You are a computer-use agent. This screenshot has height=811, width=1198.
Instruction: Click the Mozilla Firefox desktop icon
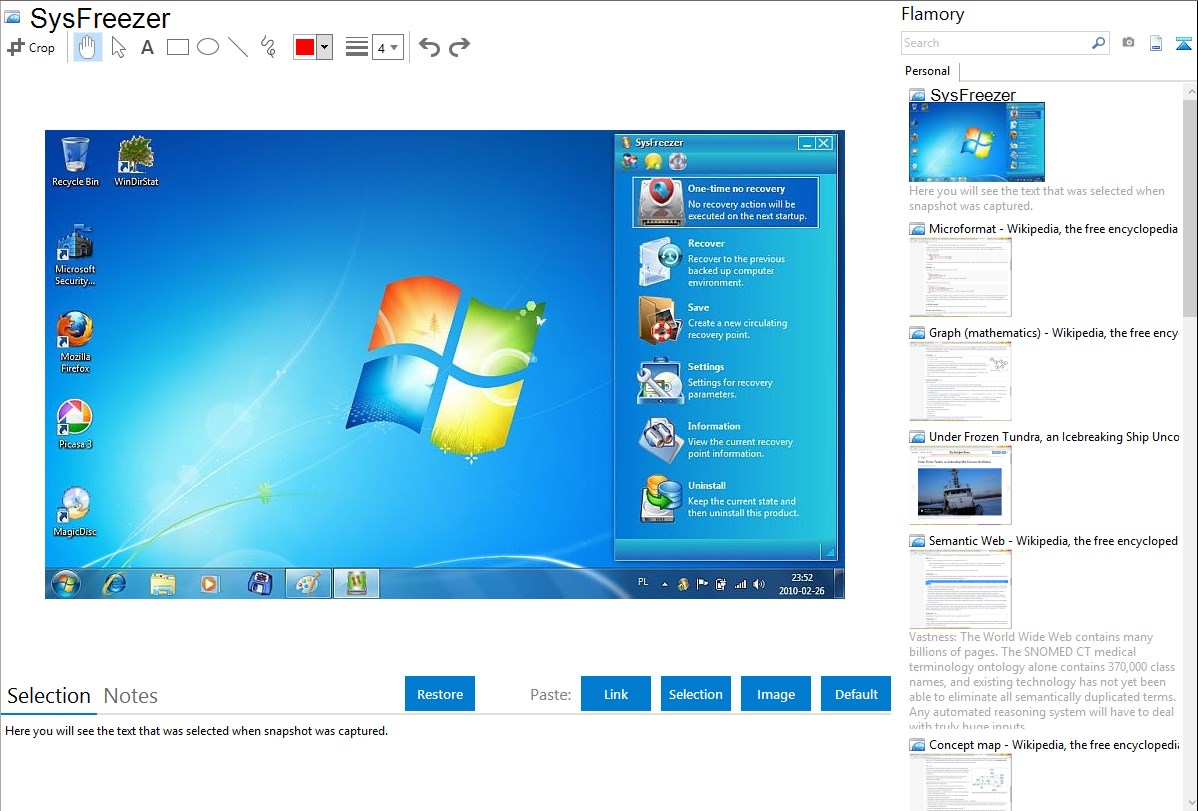(75, 342)
